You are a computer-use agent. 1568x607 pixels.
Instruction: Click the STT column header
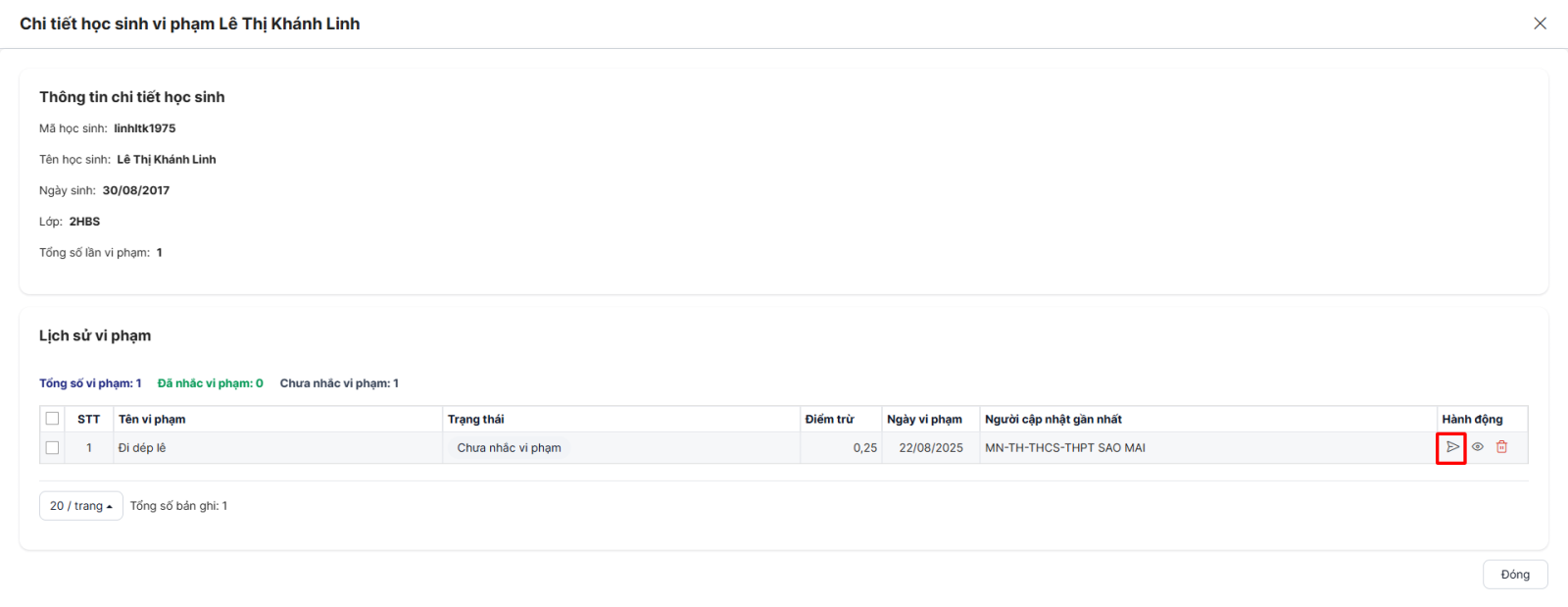pos(89,419)
